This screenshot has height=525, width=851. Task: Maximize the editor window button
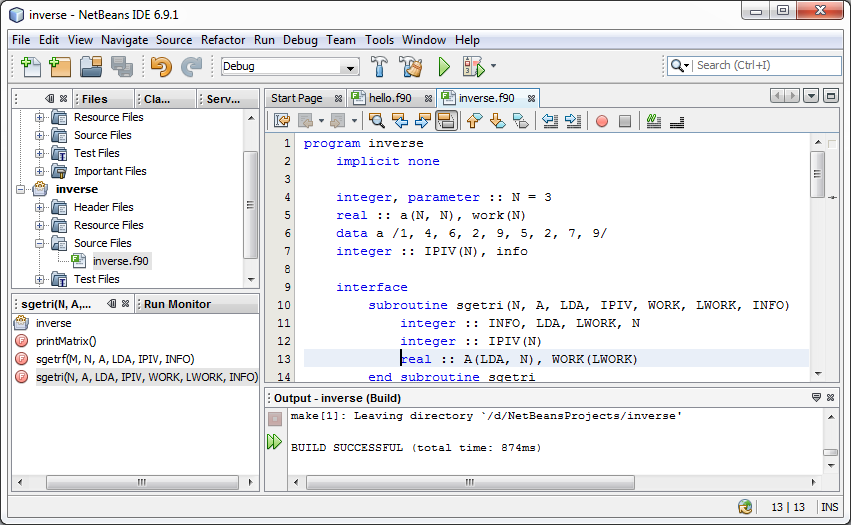[x=830, y=96]
